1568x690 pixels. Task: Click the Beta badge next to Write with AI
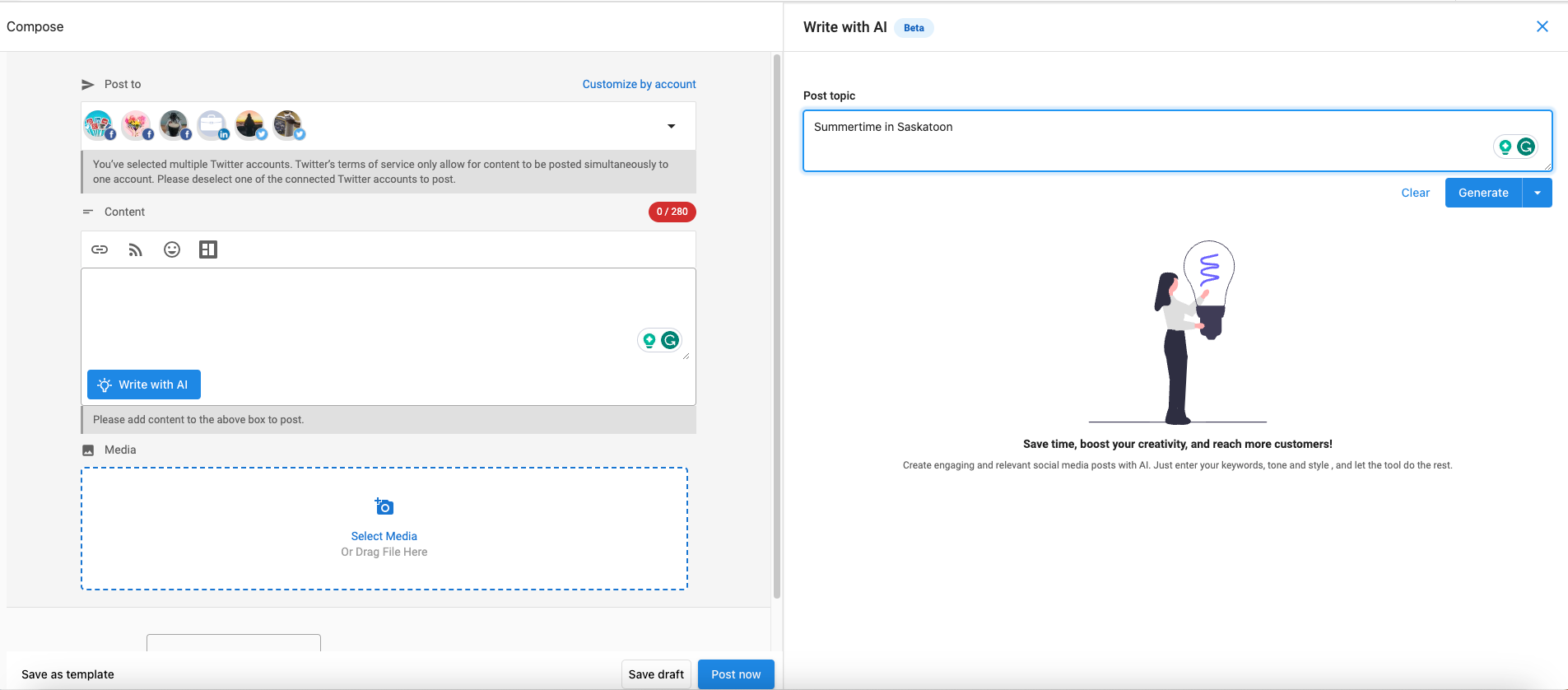click(914, 28)
